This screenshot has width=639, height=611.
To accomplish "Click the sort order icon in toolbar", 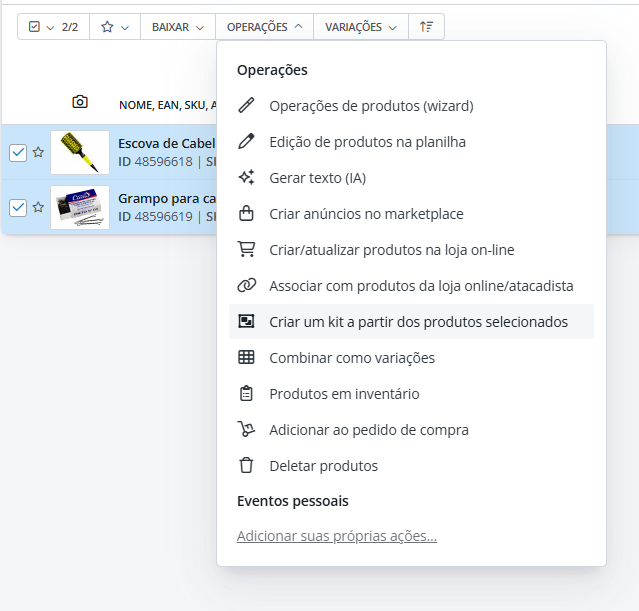I will [x=426, y=27].
